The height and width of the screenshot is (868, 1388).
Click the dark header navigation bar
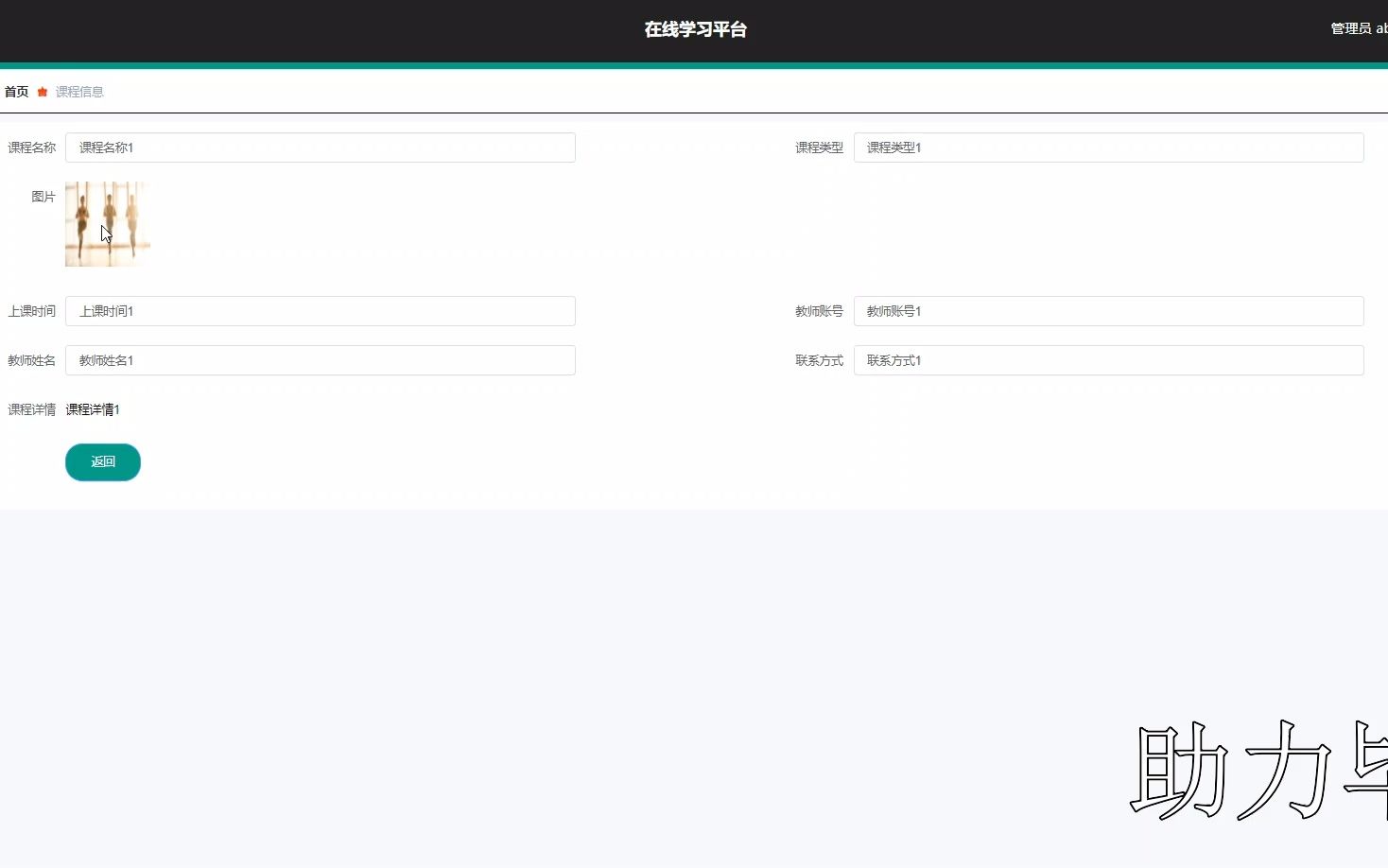pyautogui.click(x=378, y=29)
